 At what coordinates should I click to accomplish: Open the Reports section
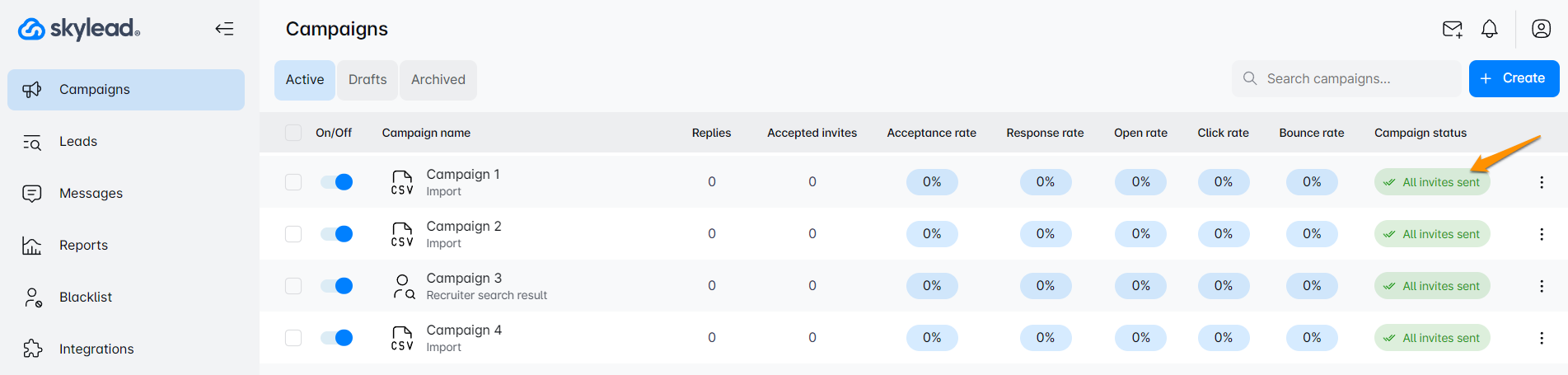[x=83, y=246]
